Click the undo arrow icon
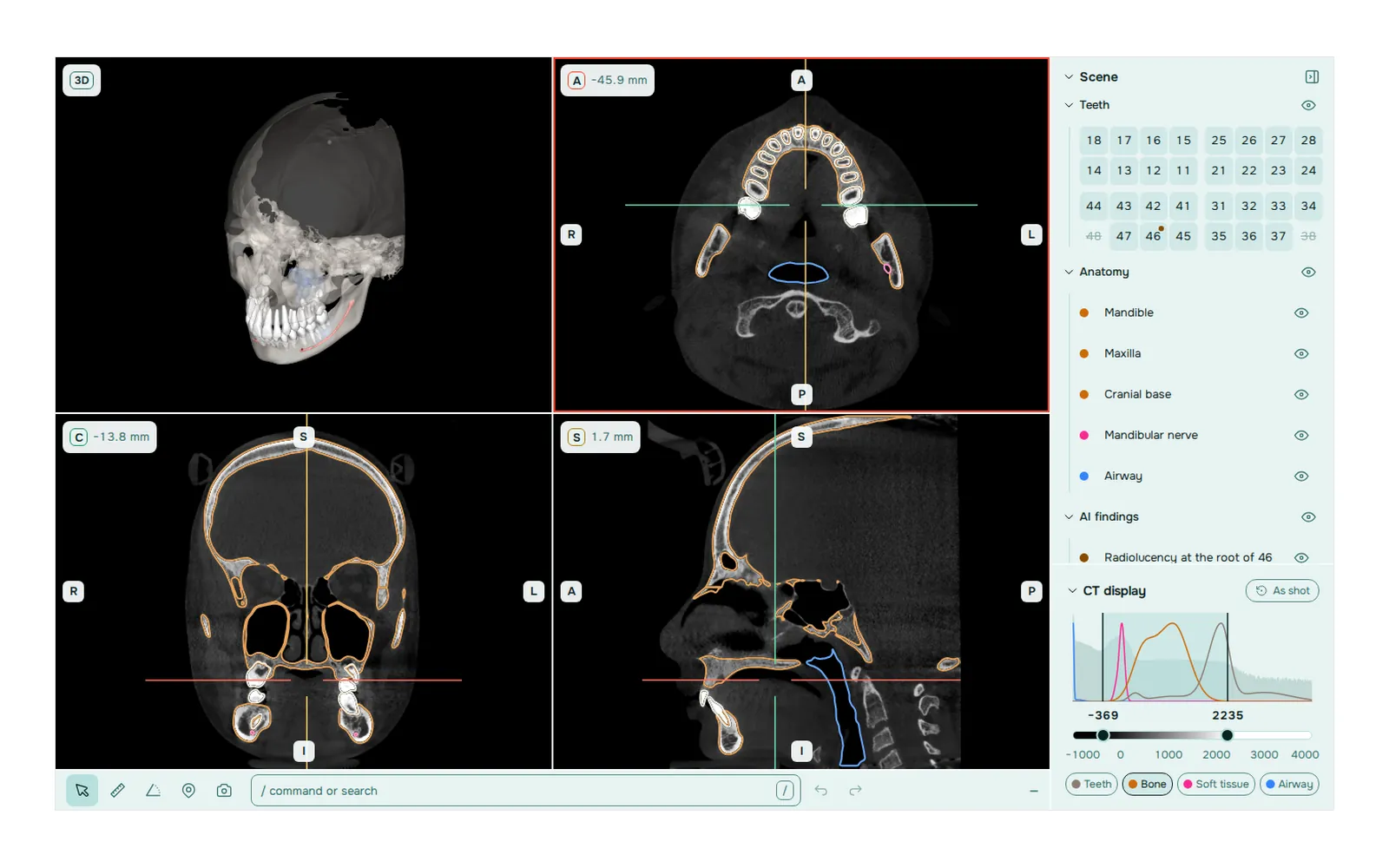1389x868 pixels. [x=820, y=791]
